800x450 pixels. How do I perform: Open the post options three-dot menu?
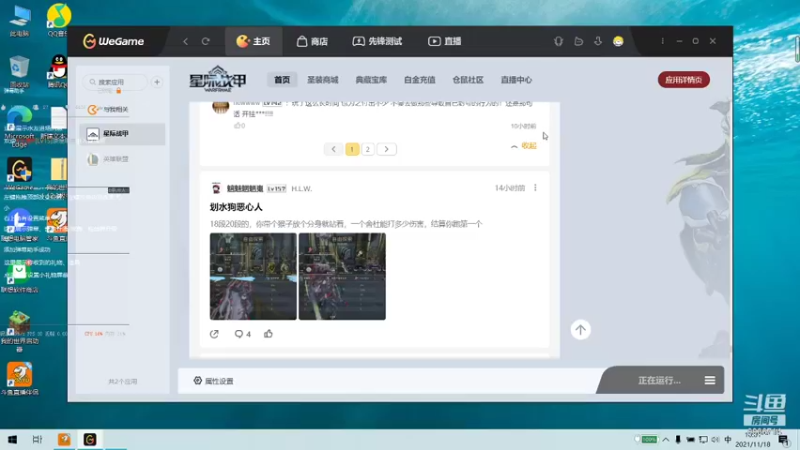535,188
